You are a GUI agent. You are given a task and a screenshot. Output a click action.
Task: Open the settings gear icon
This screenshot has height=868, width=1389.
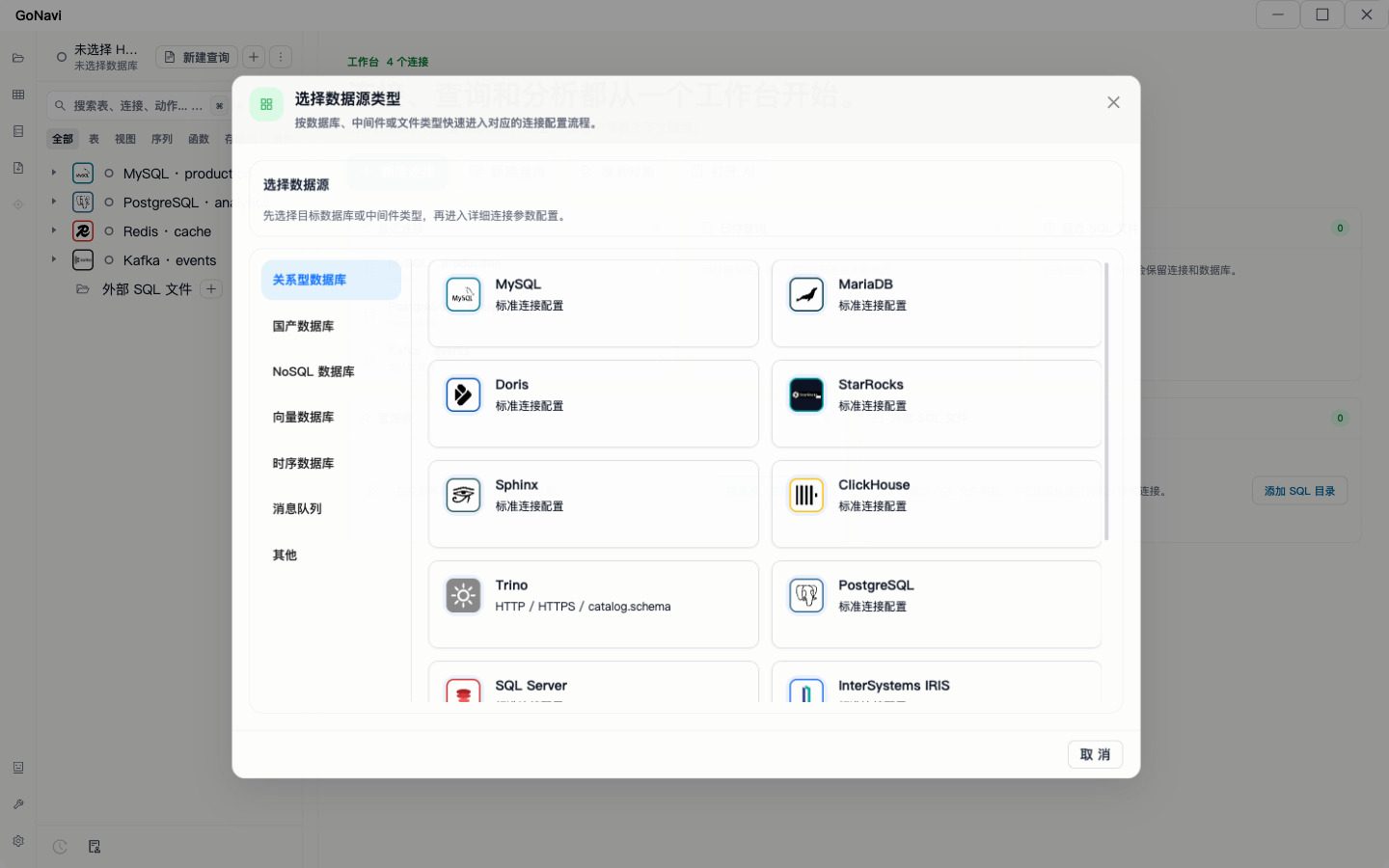[x=18, y=841]
